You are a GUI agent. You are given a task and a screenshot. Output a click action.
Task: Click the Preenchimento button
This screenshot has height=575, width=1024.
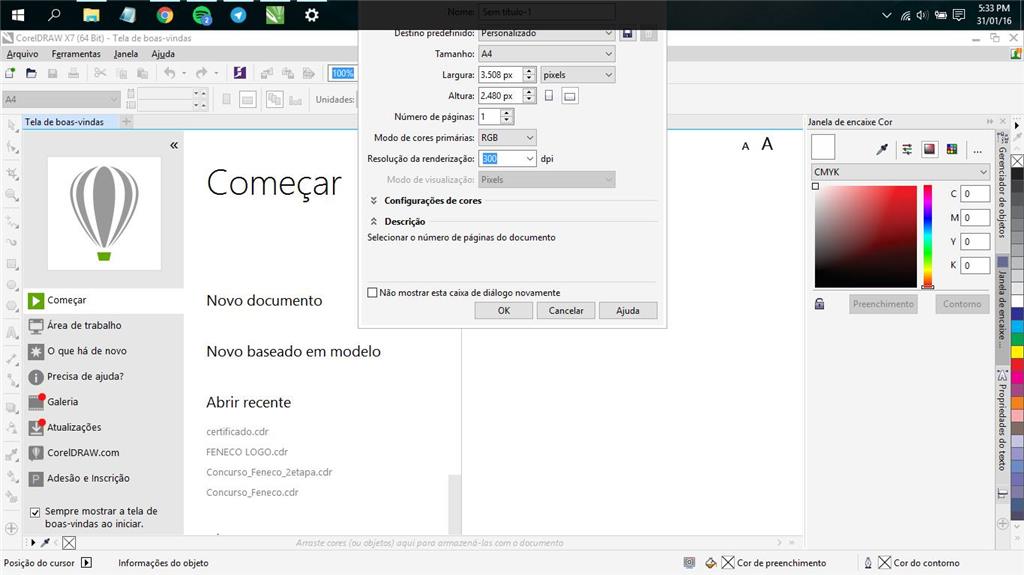coord(883,304)
